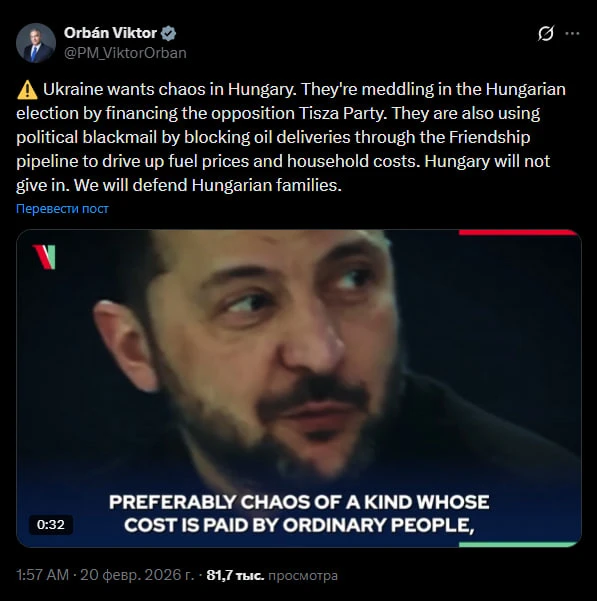
Task: Click the 0:32 video duration badge
Action: click(x=51, y=524)
